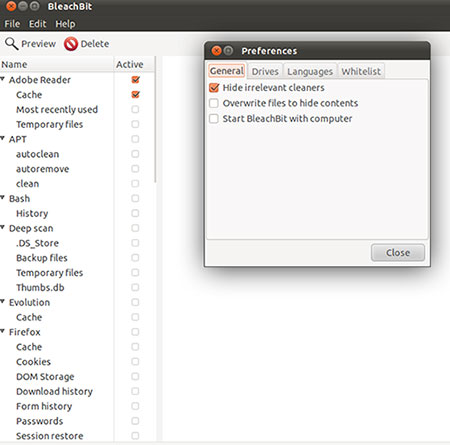
Task: Select the autoremove row
Action: click(x=77, y=169)
